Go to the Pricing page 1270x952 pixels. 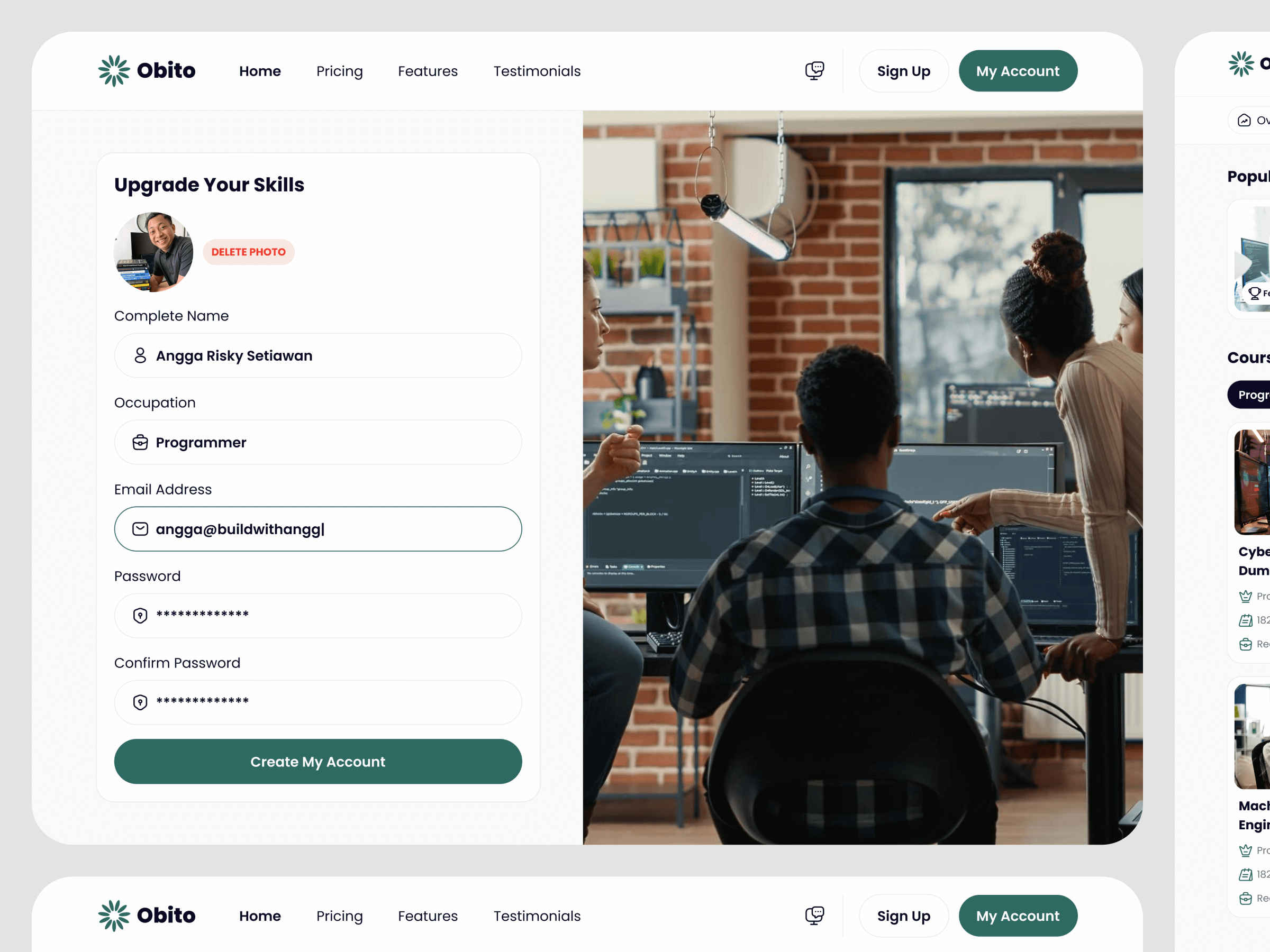pos(339,71)
